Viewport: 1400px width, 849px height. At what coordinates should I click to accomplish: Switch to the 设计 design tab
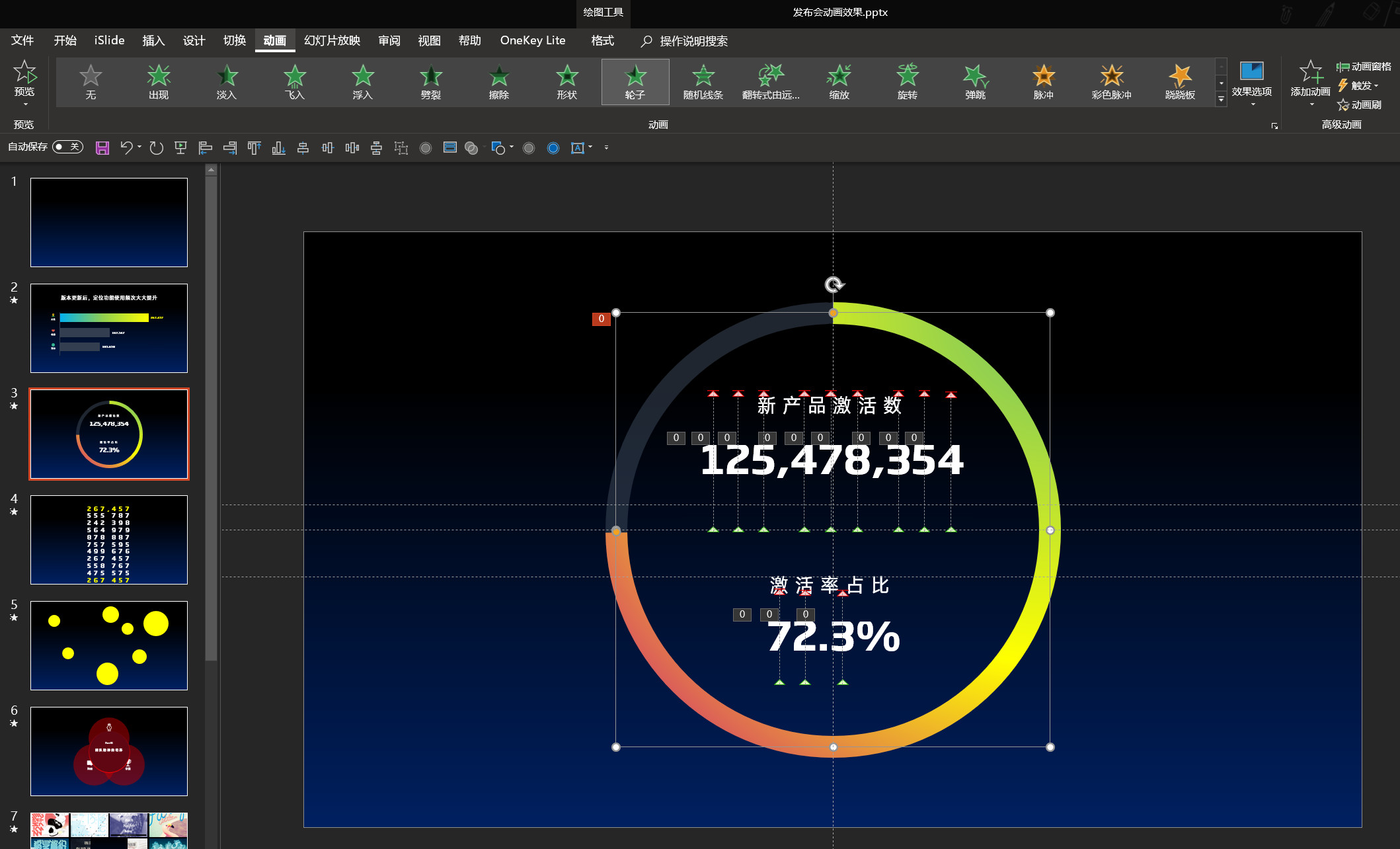coord(194,40)
